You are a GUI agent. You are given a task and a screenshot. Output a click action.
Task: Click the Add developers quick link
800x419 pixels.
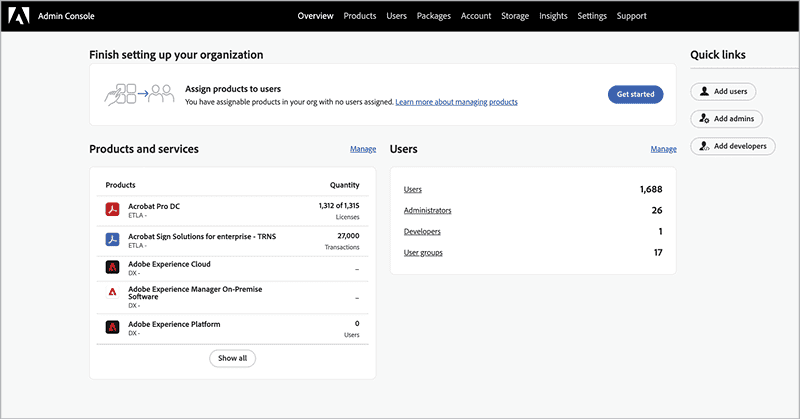(x=733, y=146)
